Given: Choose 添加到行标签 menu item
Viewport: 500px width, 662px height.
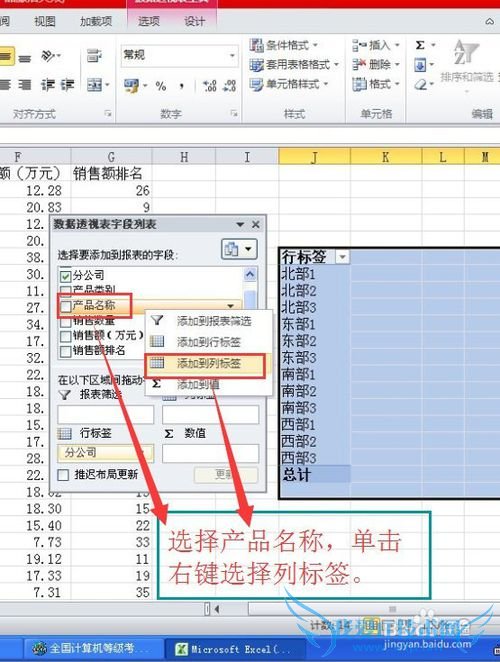Looking at the screenshot, I should [x=208, y=342].
